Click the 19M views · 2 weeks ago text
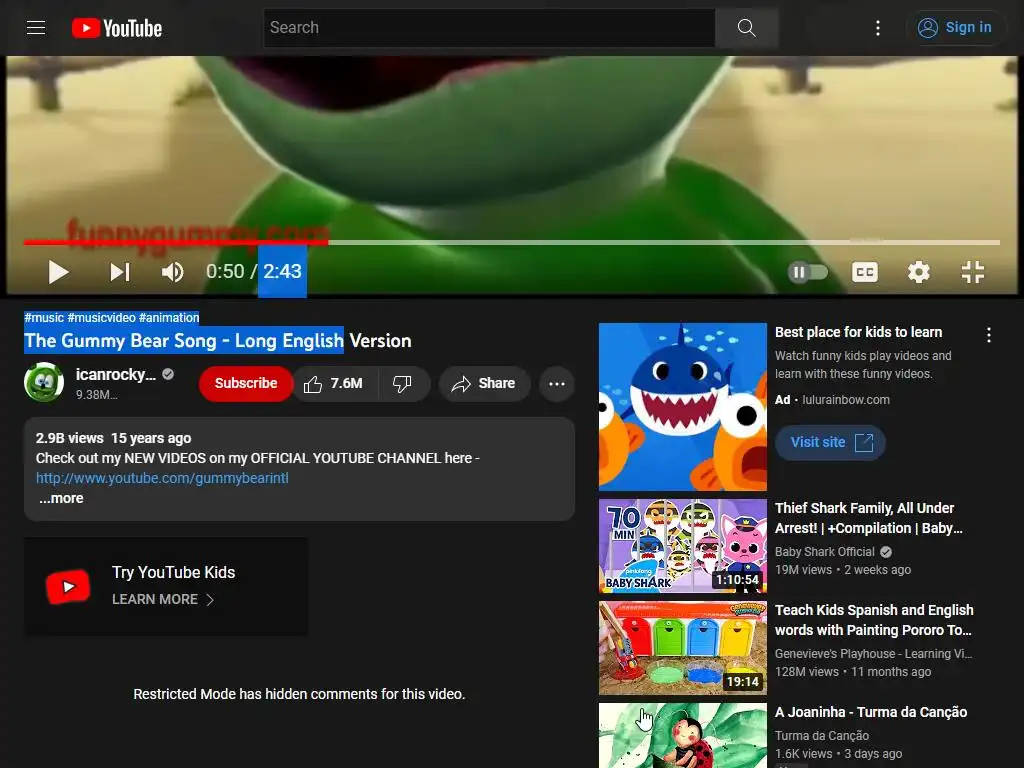Screen dimensions: 1024x768 click(x=842, y=569)
